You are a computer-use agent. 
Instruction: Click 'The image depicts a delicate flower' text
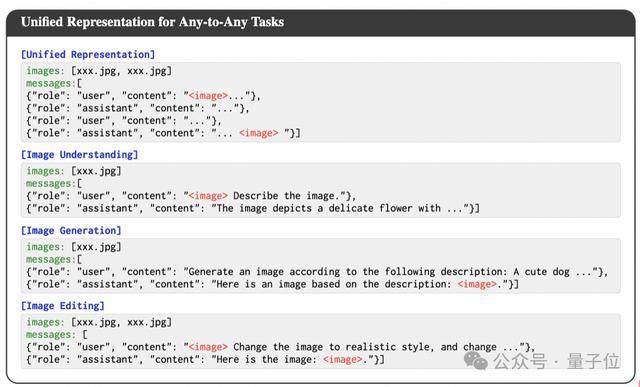point(312,209)
